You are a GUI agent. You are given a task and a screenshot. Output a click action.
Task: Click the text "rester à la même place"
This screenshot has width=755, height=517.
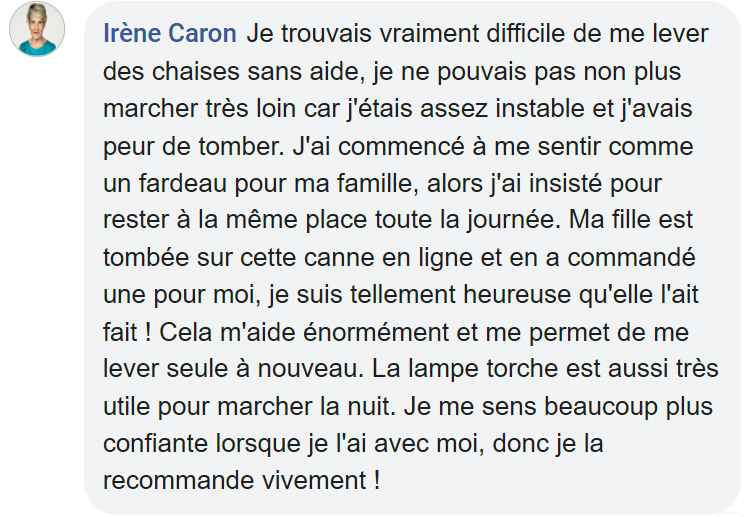(x=235, y=220)
